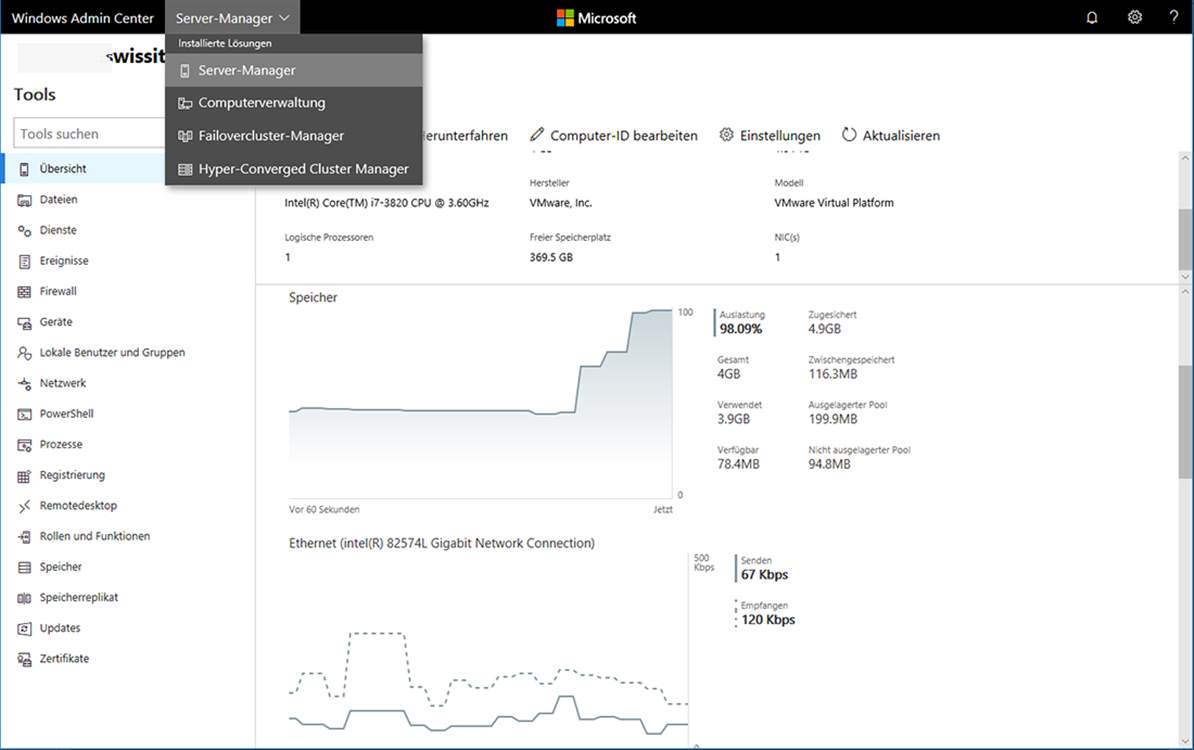
Task: Click the Übersicht sidebar icon
Action: coord(24,169)
